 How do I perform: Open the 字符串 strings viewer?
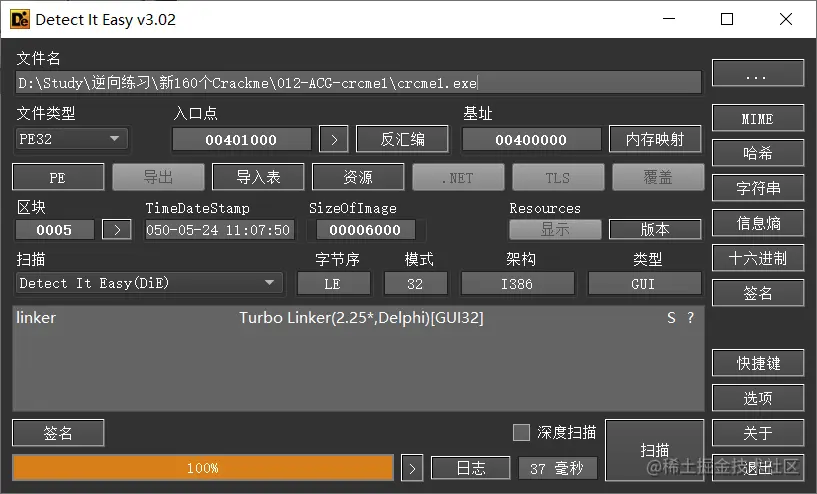pyautogui.click(x=758, y=188)
